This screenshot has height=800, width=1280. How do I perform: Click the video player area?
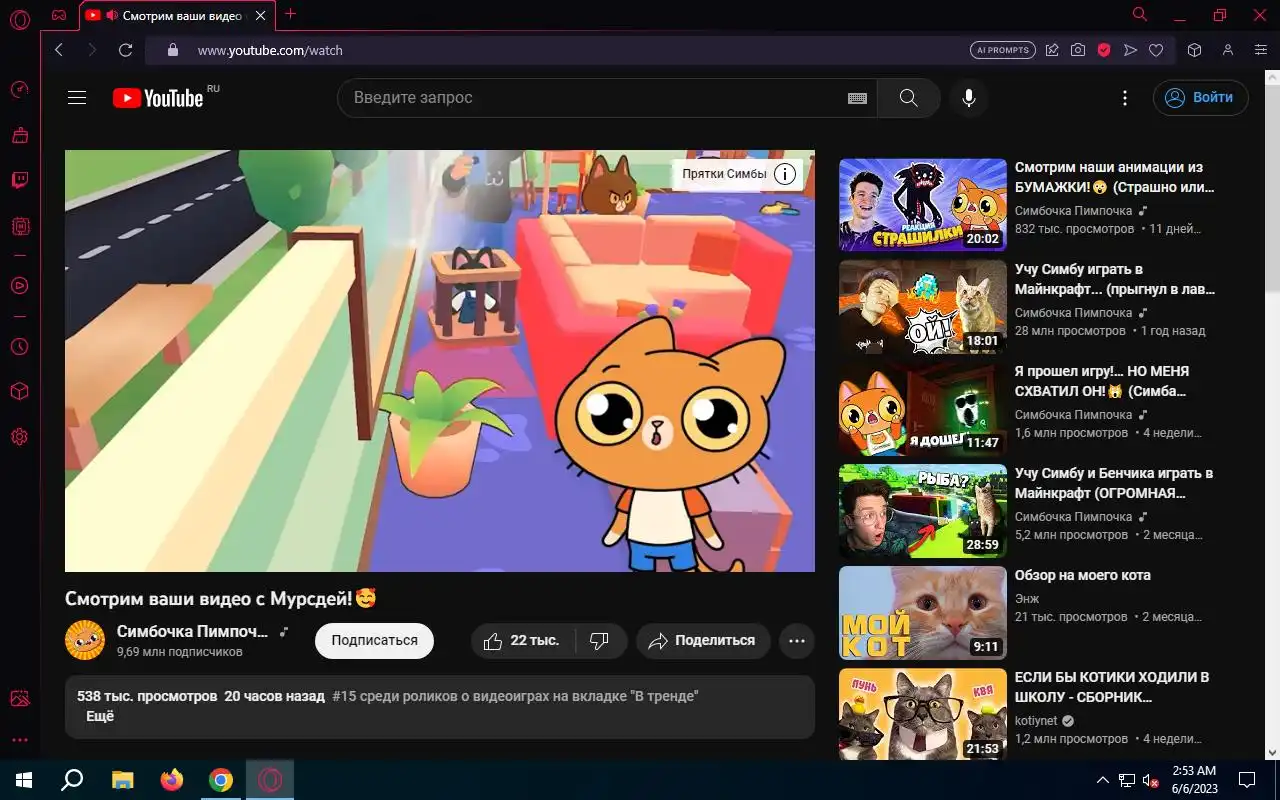[440, 361]
